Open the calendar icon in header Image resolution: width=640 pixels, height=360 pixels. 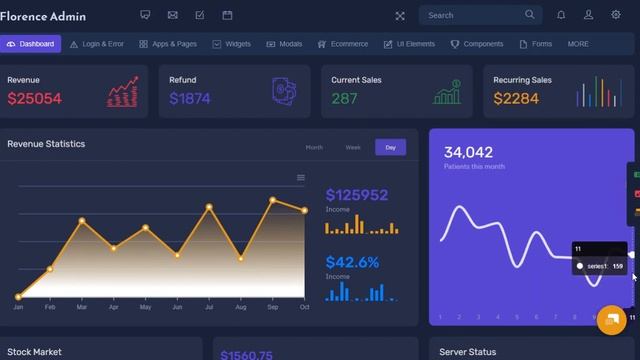click(x=227, y=15)
